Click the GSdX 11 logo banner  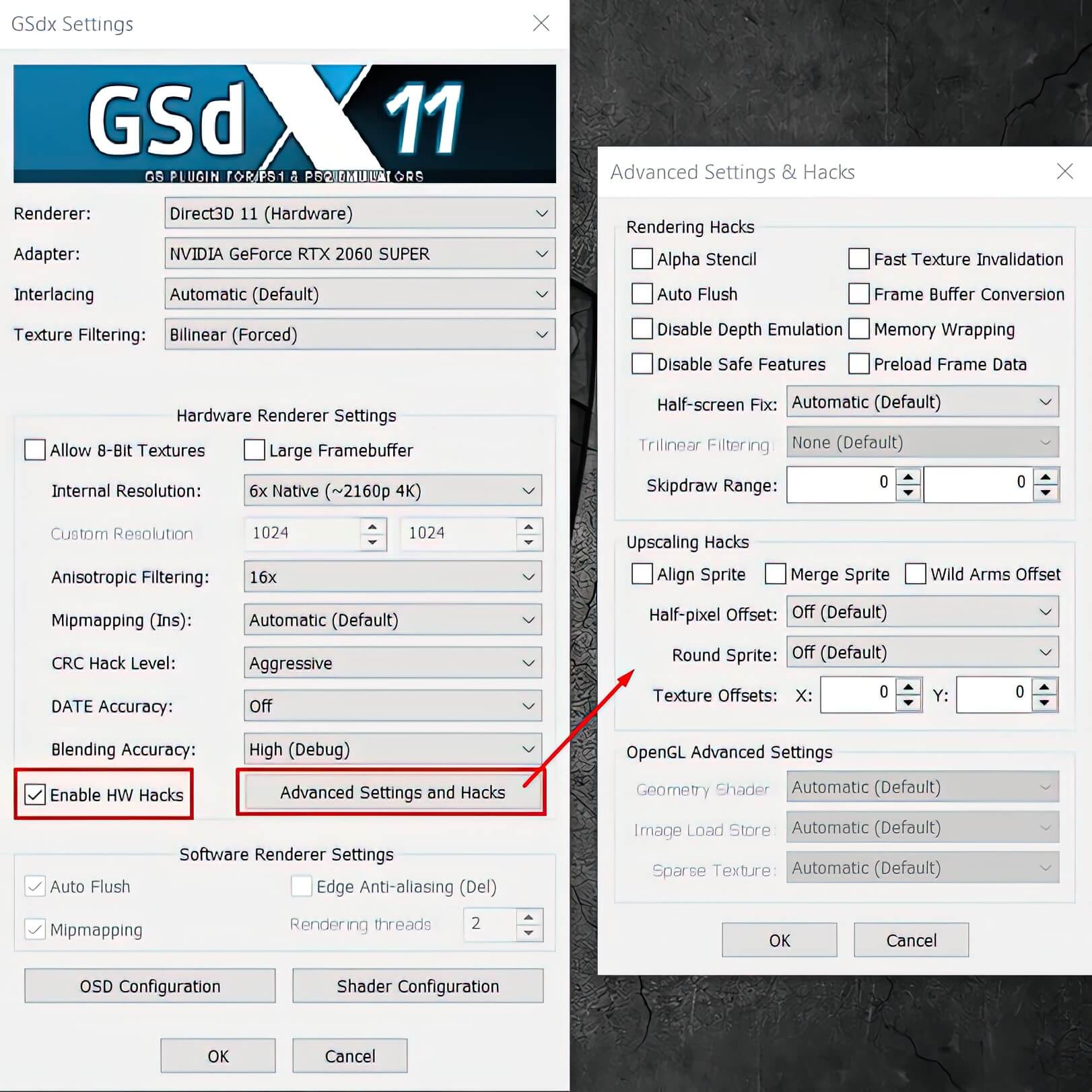[284, 124]
